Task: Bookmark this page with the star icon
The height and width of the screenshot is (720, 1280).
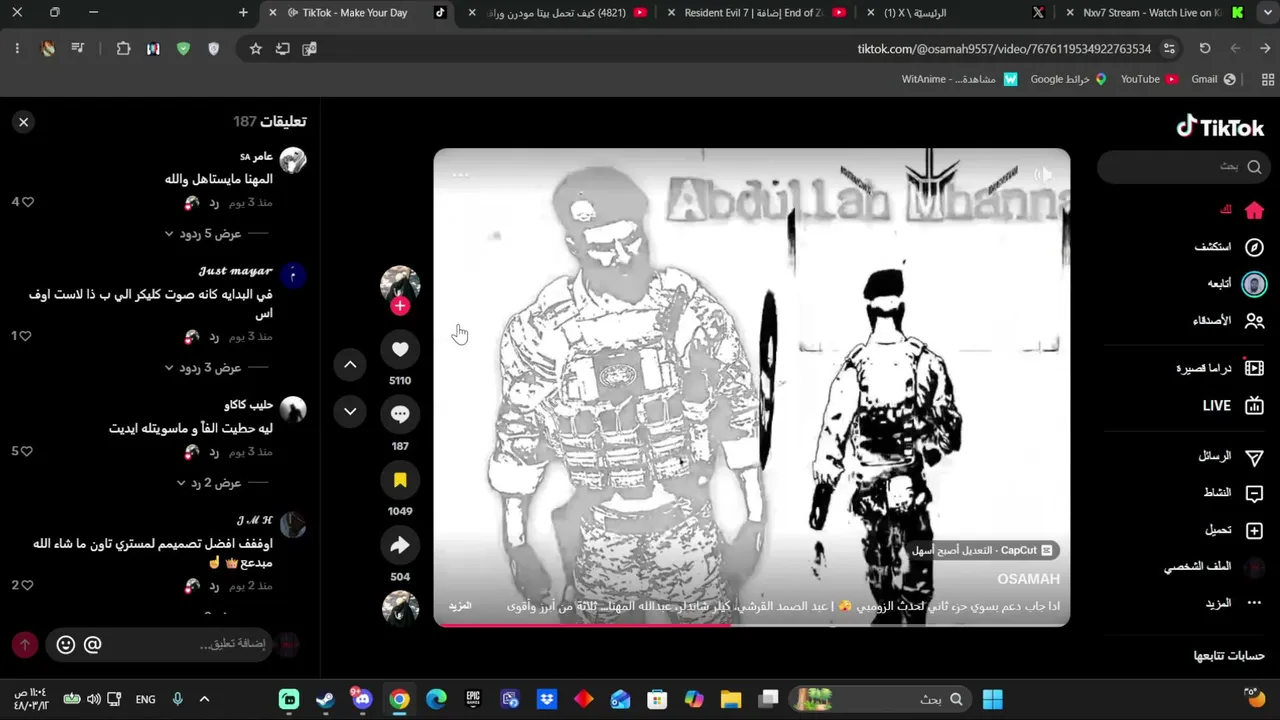Action: click(255, 48)
